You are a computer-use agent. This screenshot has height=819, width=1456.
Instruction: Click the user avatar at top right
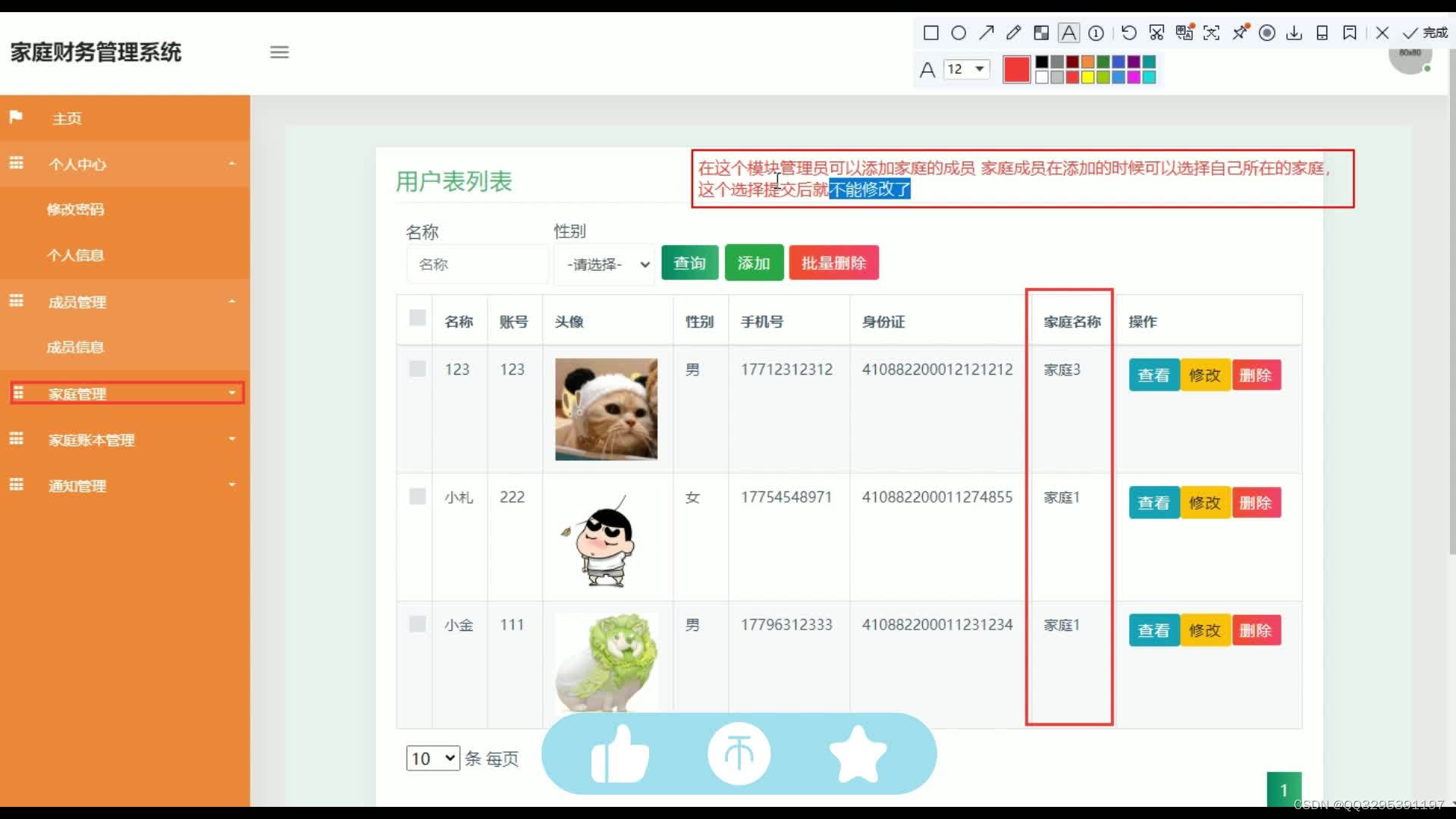tap(1410, 56)
